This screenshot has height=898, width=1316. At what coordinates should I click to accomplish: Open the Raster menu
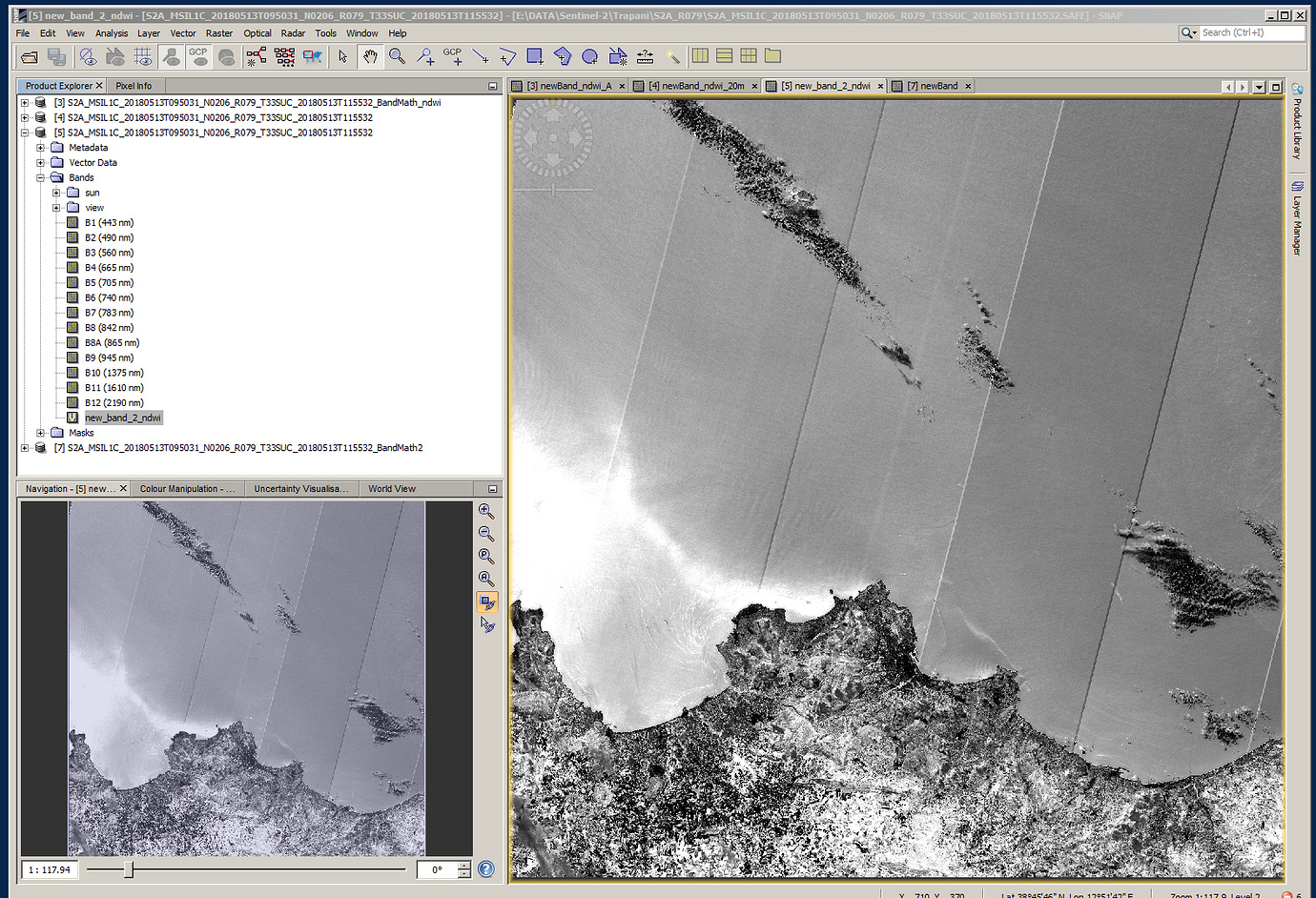coord(218,32)
